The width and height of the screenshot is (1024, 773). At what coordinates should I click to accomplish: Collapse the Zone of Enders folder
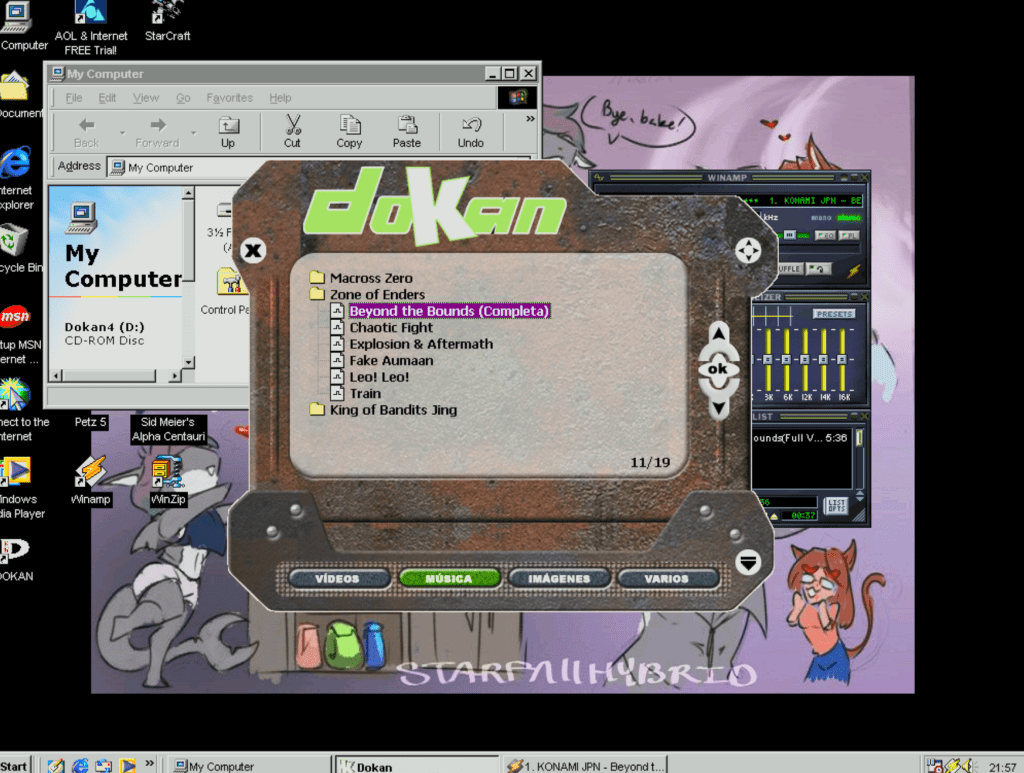tap(377, 294)
